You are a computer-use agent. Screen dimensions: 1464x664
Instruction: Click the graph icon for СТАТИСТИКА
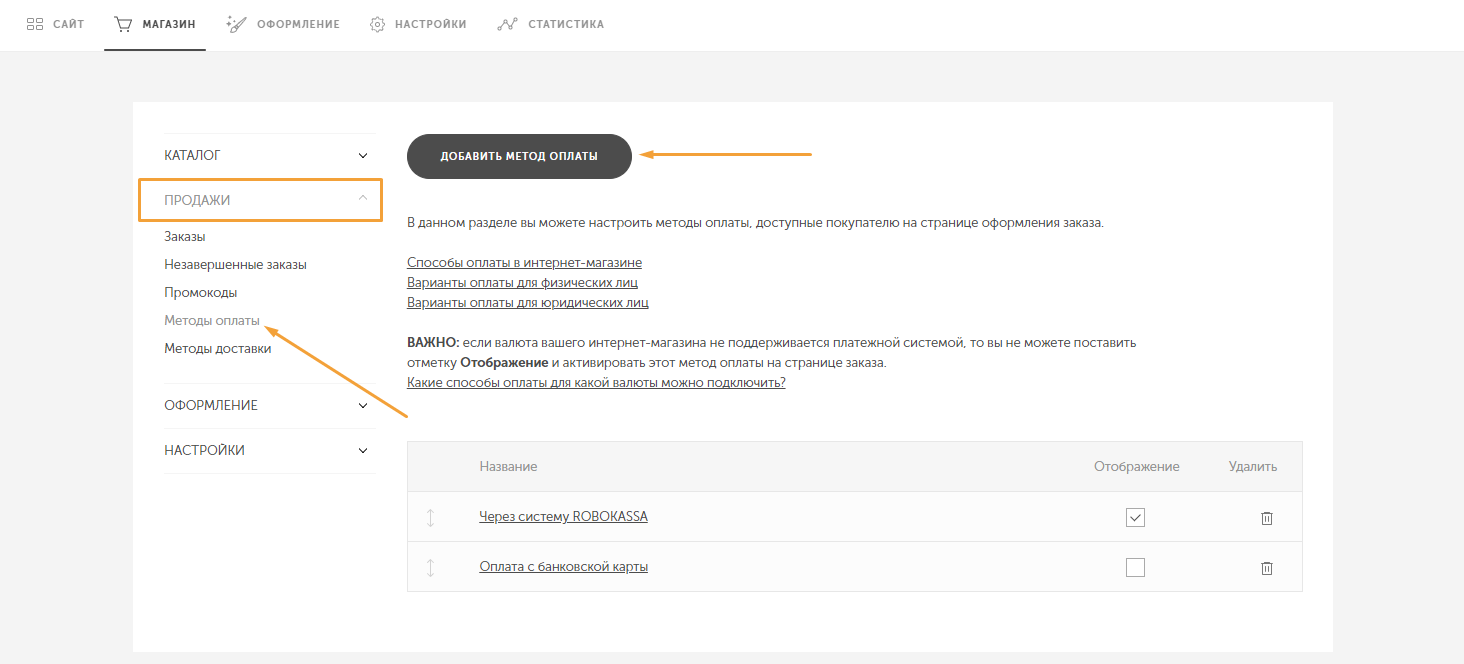pos(507,24)
